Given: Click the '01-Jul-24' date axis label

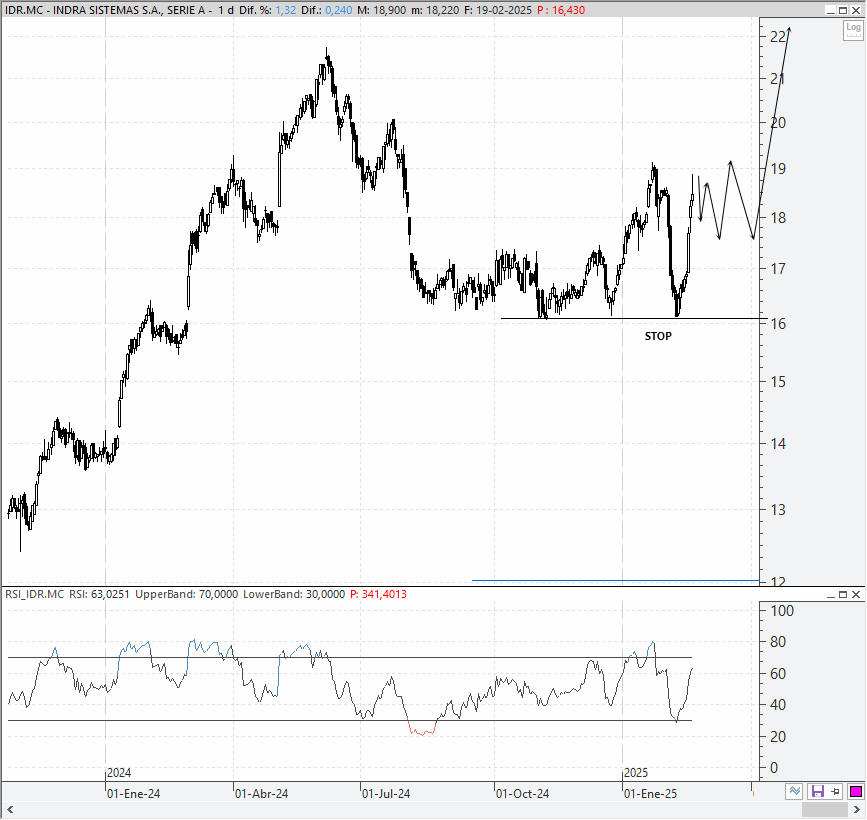Looking at the screenshot, I should pos(386,794).
